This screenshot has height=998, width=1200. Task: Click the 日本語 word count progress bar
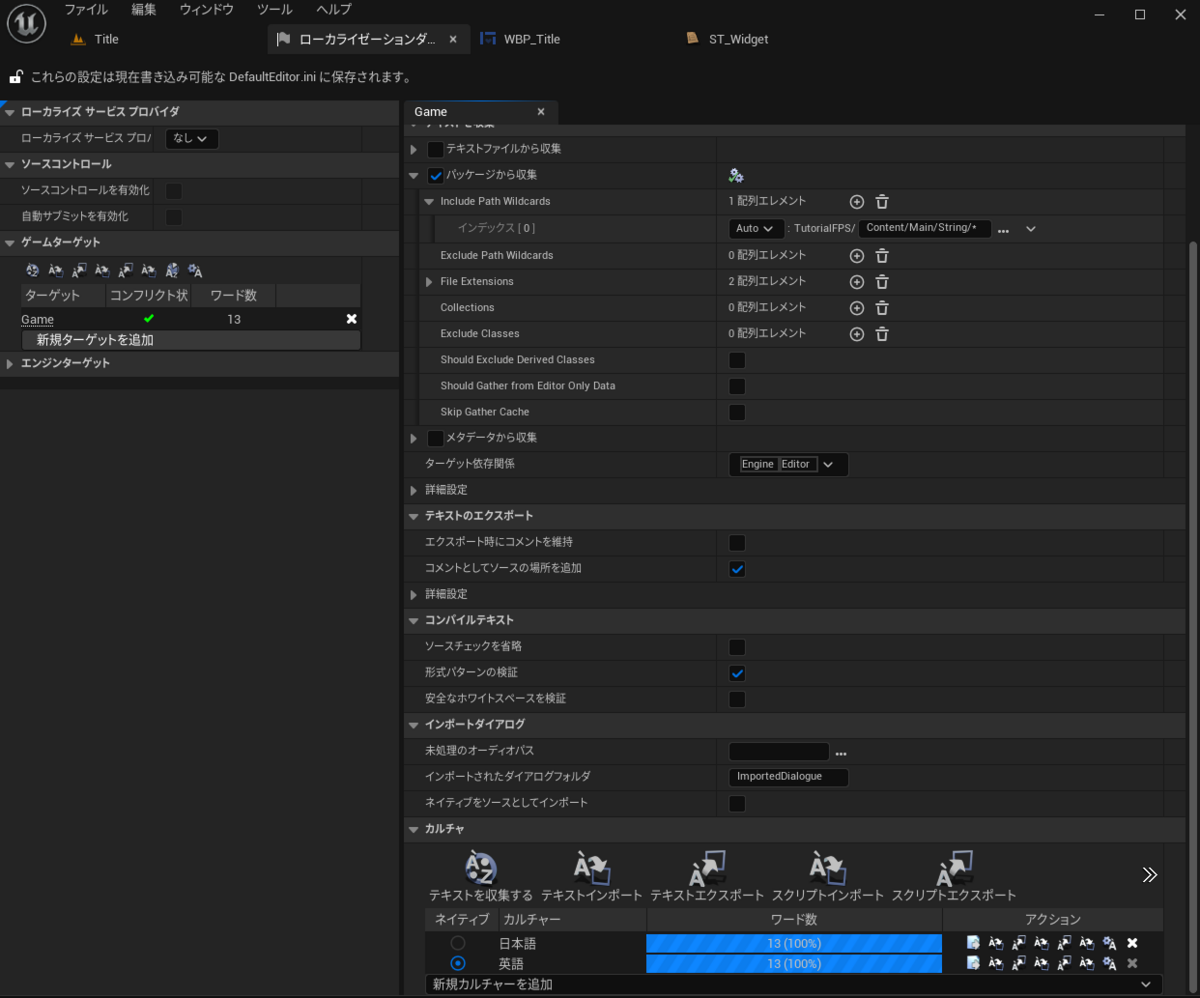[x=794, y=943]
